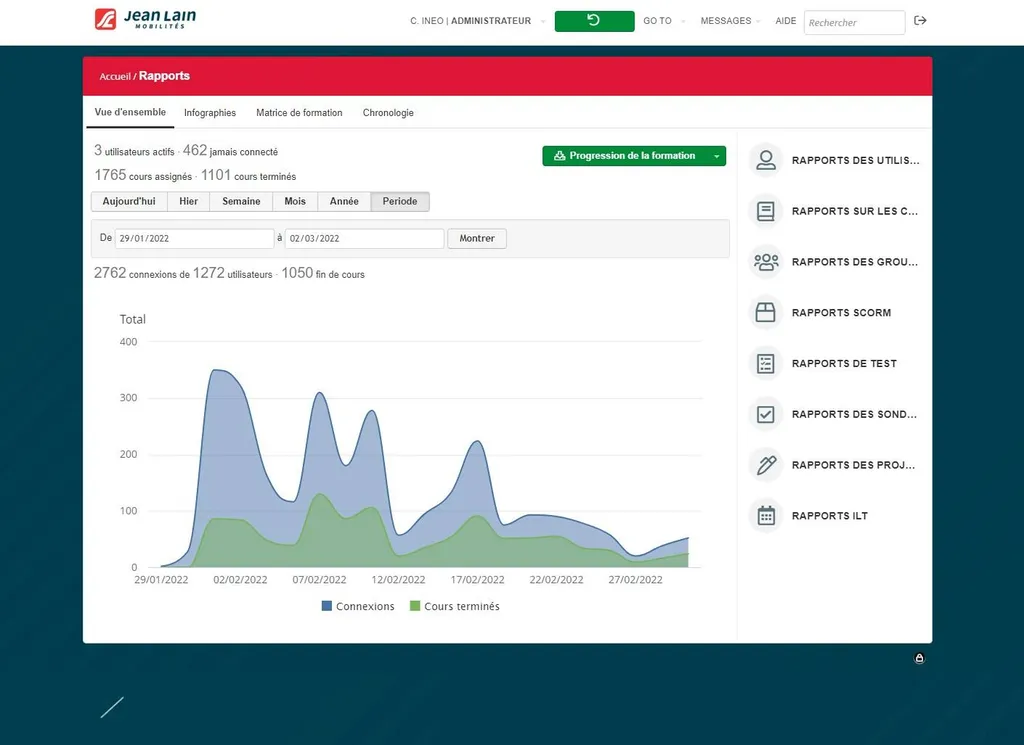Click the Accueil breadcrumb link

point(115,76)
